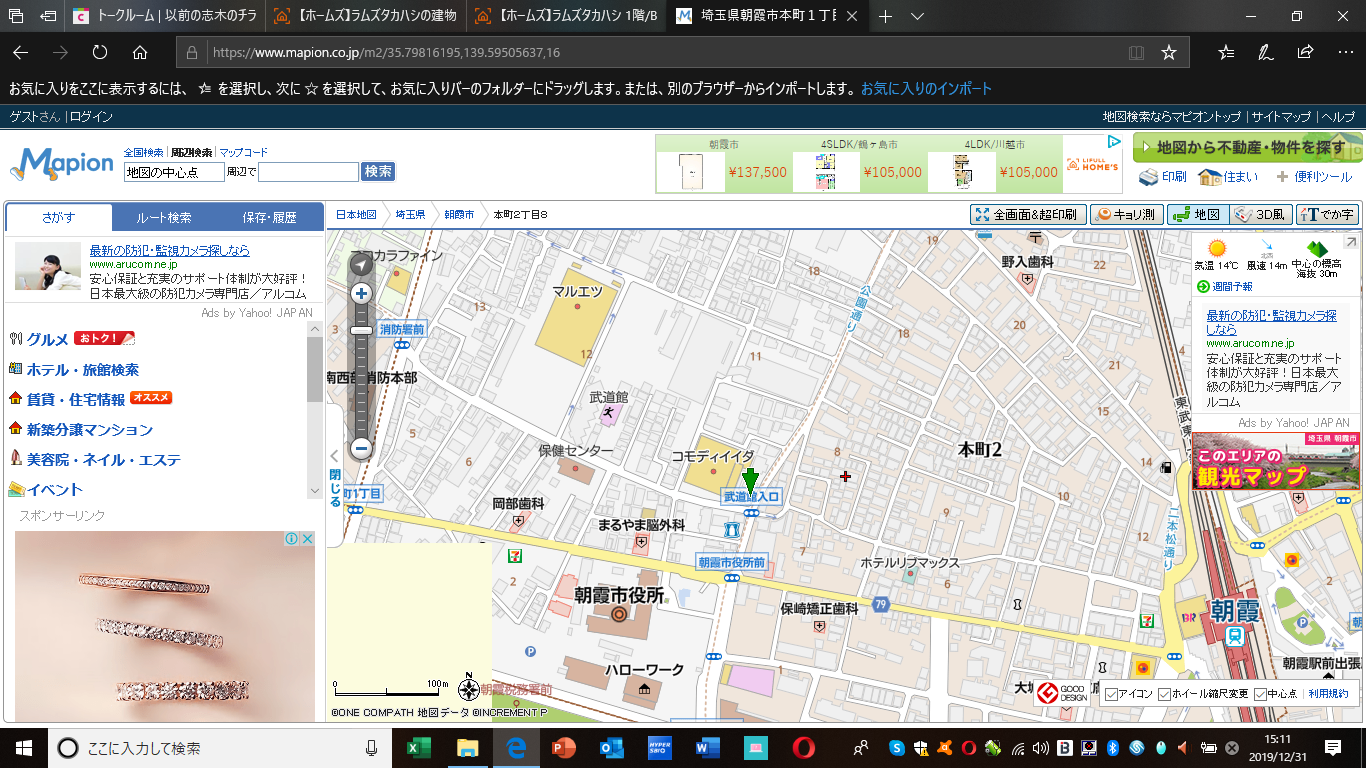The width and height of the screenshot is (1366, 768).
Task: Toggle the ホイール縮尺変更 checkbox
Action: pyautogui.click(x=1164, y=694)
